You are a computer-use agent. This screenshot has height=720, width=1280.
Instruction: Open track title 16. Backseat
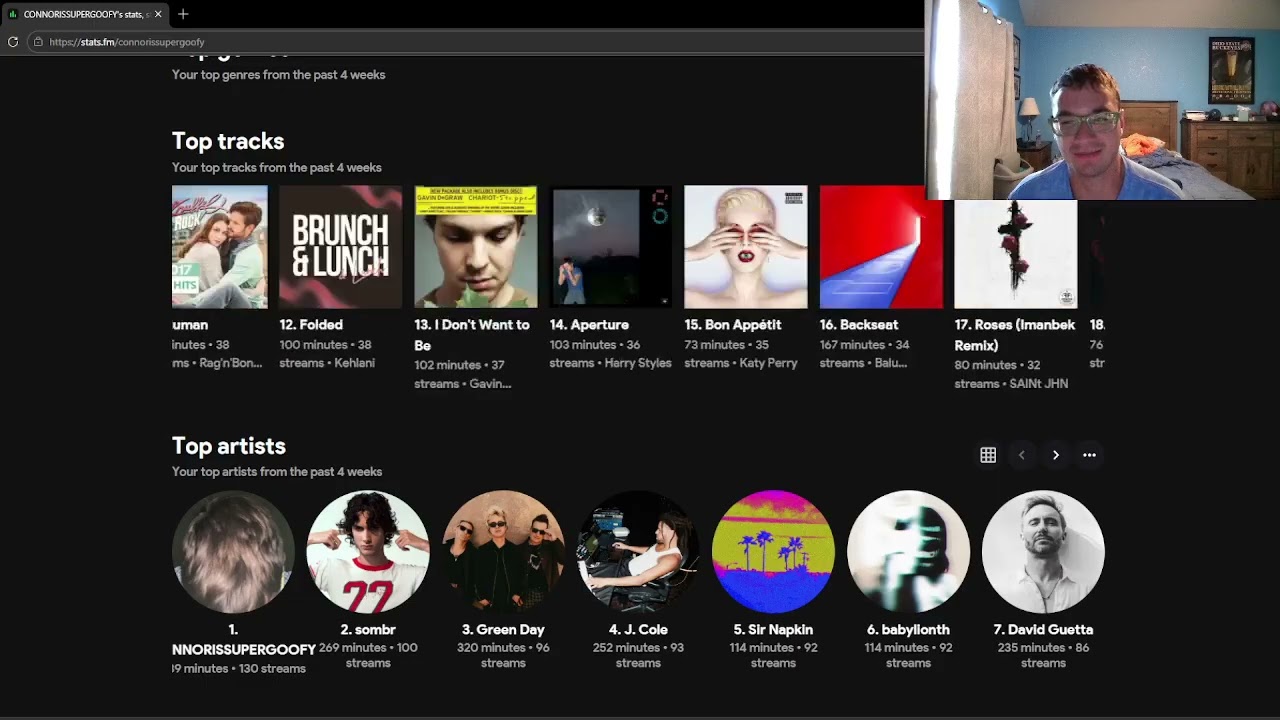coord(859,325)
